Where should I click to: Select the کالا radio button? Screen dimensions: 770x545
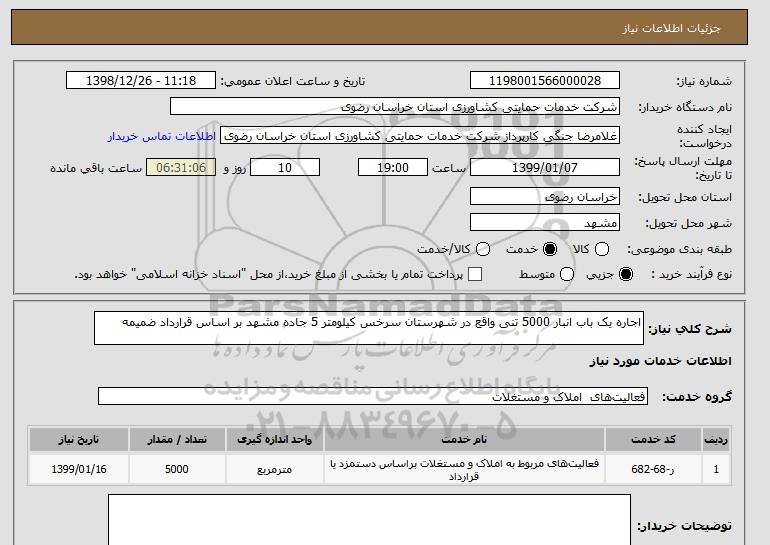coord(602,249)
